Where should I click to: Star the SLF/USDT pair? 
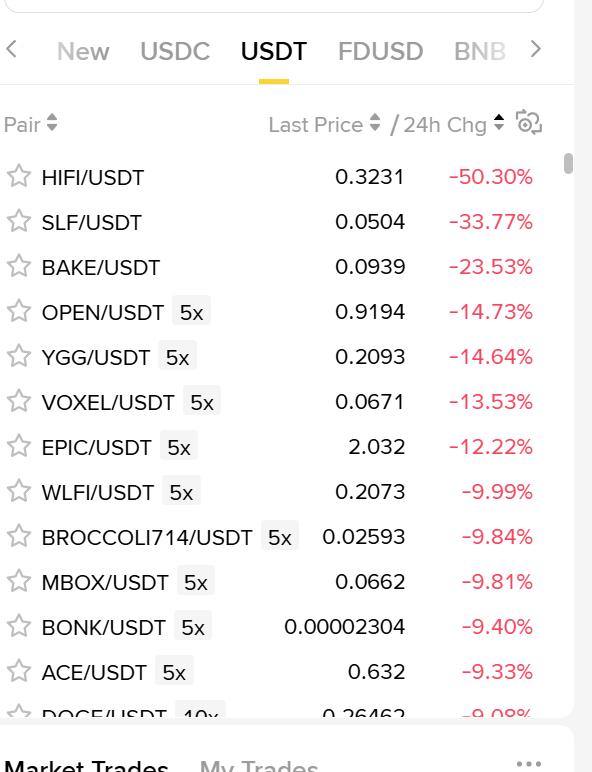coord(19,221)
